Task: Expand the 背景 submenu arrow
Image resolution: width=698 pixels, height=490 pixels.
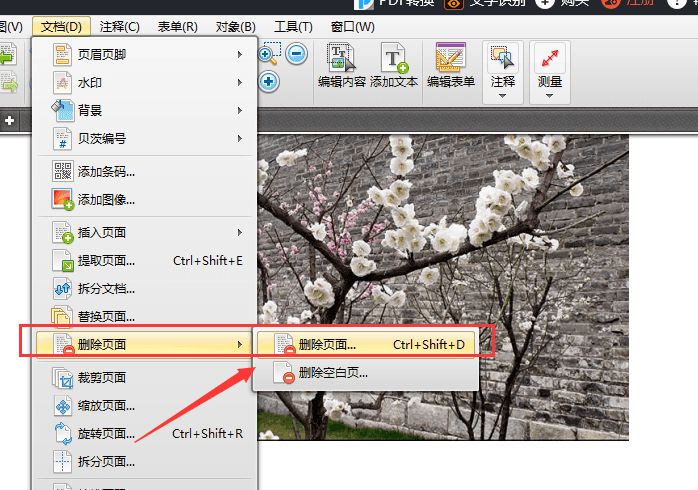Action: click(240, 110)
